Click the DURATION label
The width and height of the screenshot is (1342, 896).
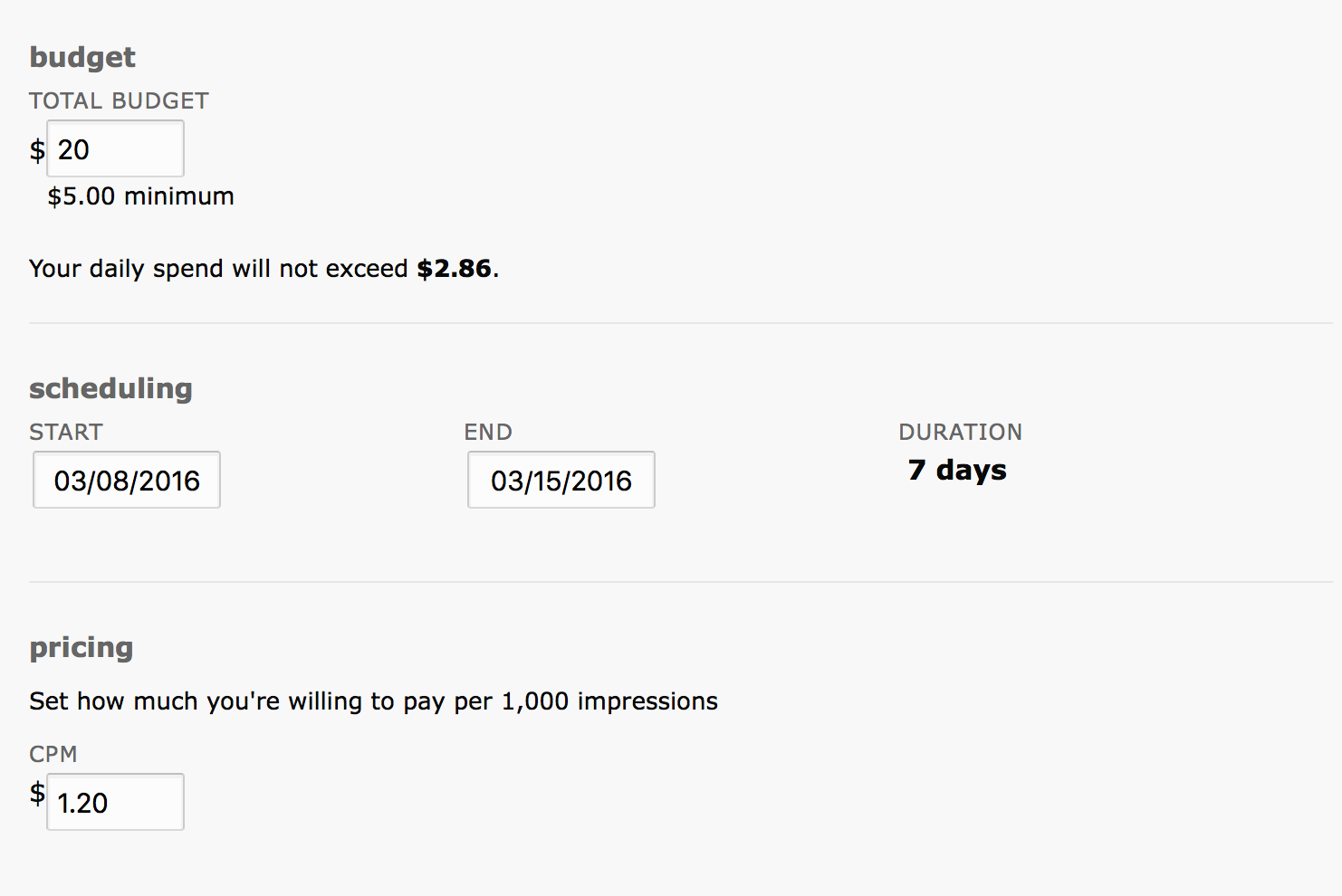(x=960, y=432)
